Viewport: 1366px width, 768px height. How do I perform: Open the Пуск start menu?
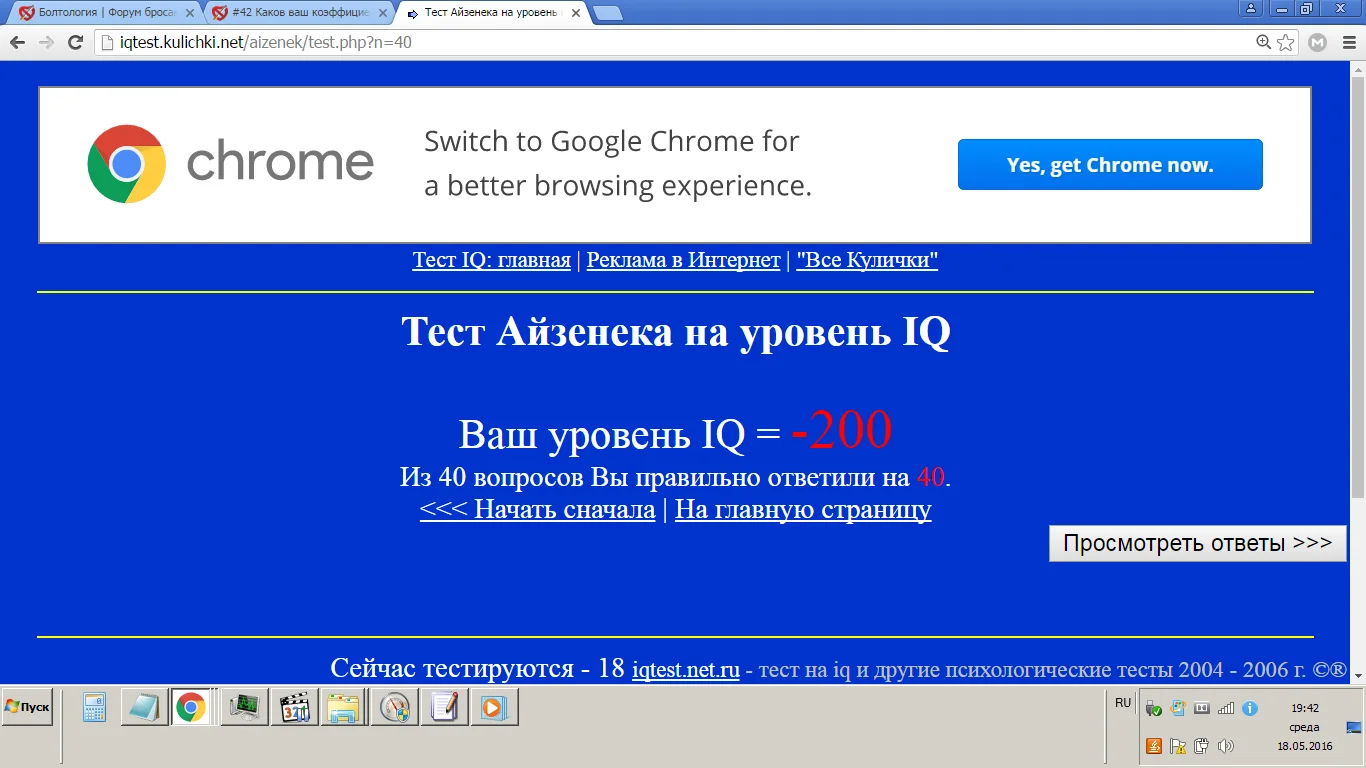[27, 707]
